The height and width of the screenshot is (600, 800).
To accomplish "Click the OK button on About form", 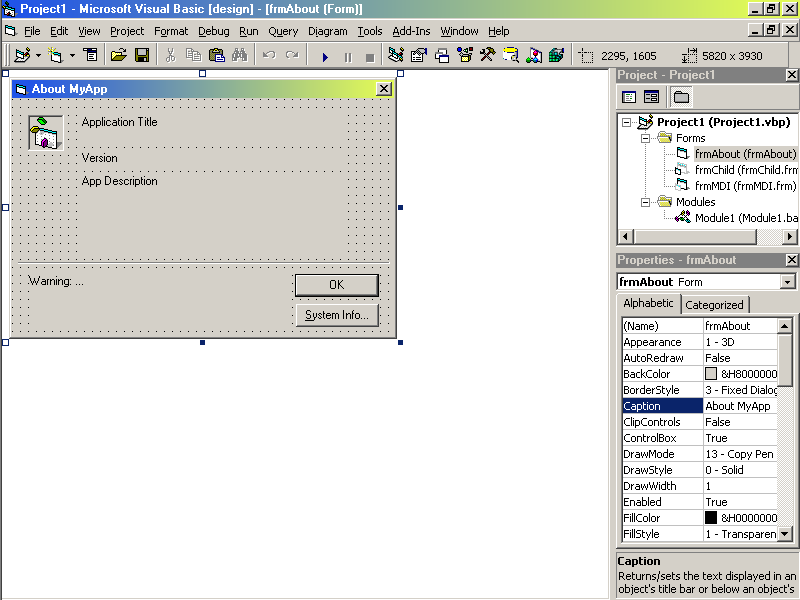I will click(x=337, y=285).
